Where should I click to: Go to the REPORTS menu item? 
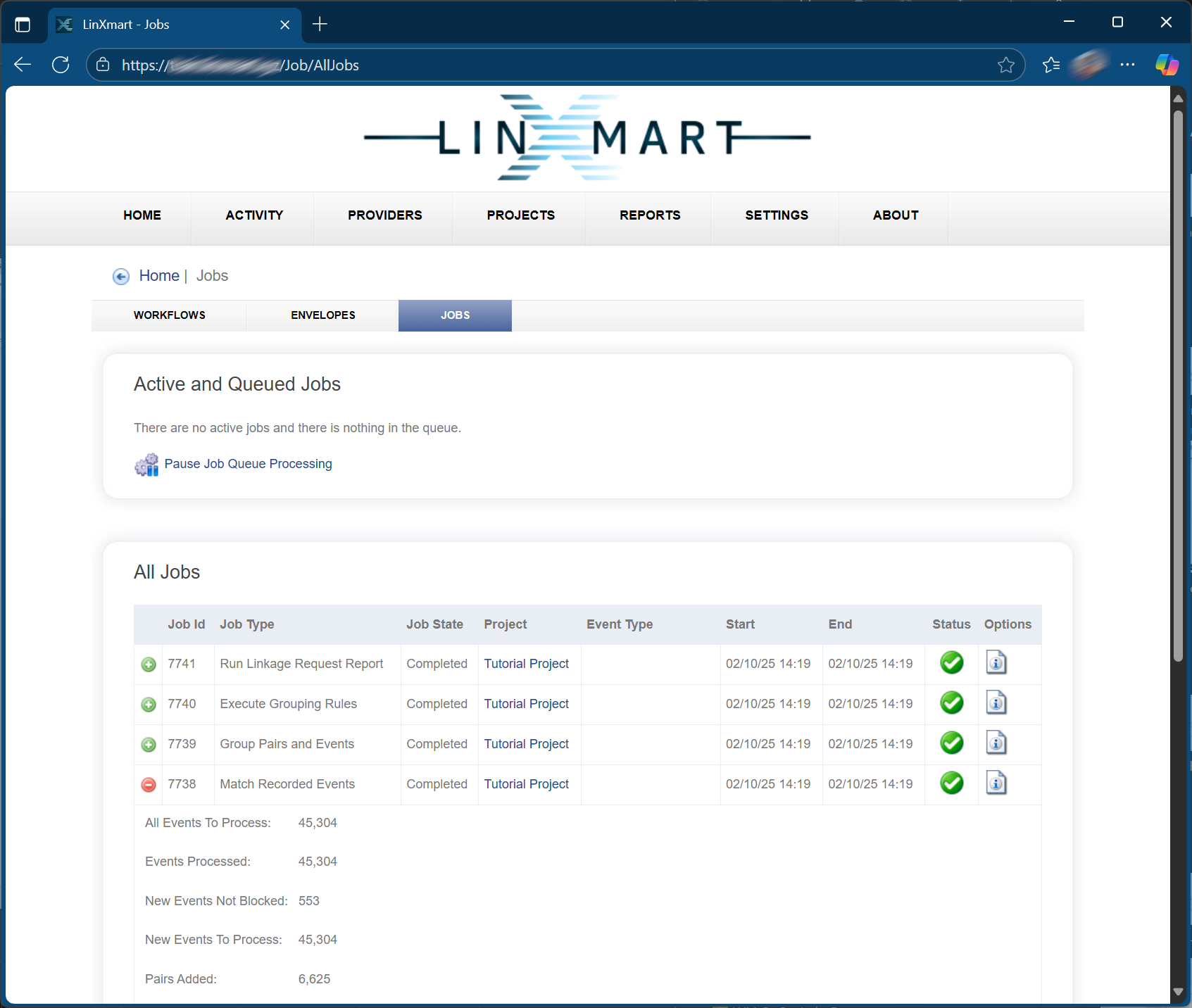pyautogui.click(x=649, y=215)
